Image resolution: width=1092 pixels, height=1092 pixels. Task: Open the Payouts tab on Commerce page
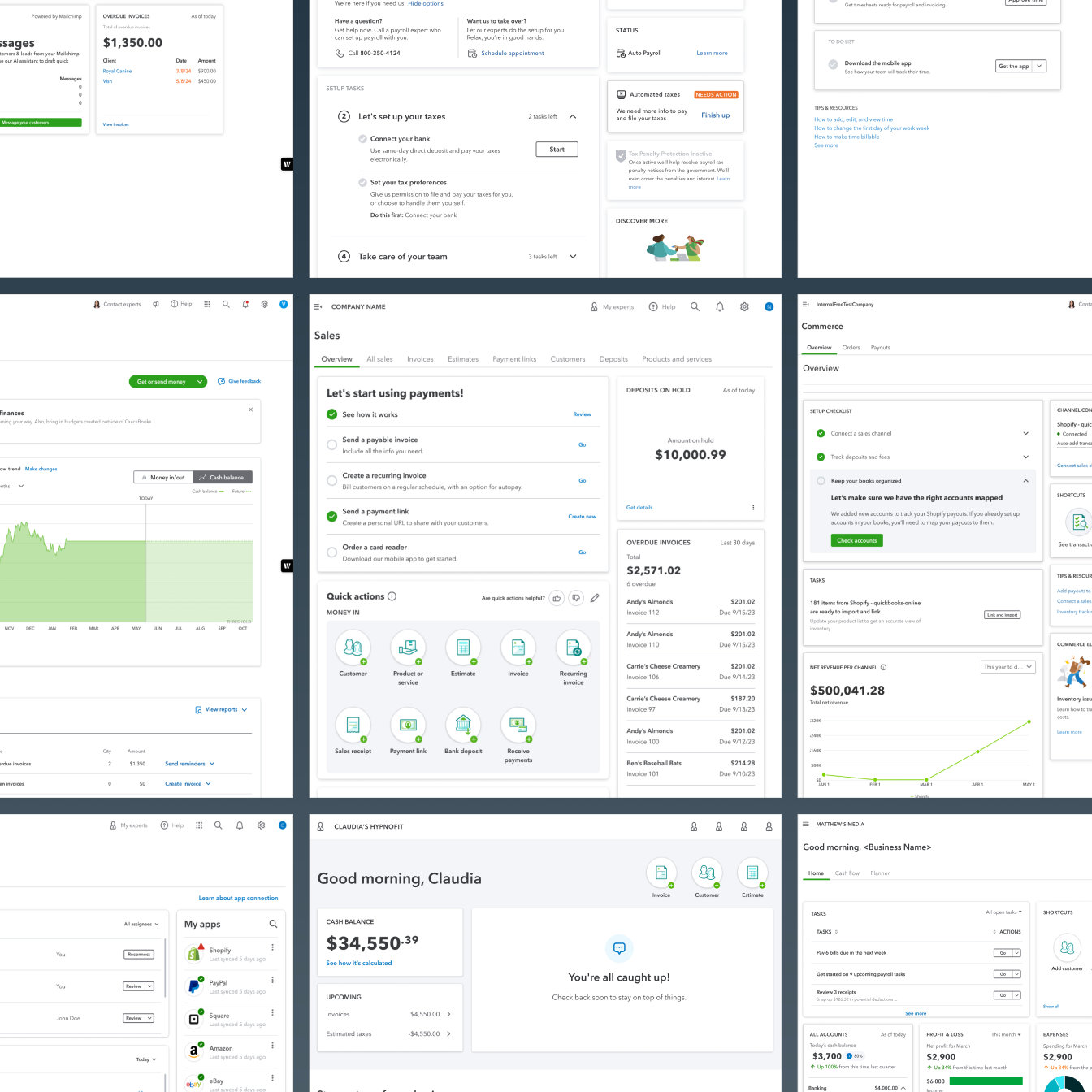click(881, 348)
